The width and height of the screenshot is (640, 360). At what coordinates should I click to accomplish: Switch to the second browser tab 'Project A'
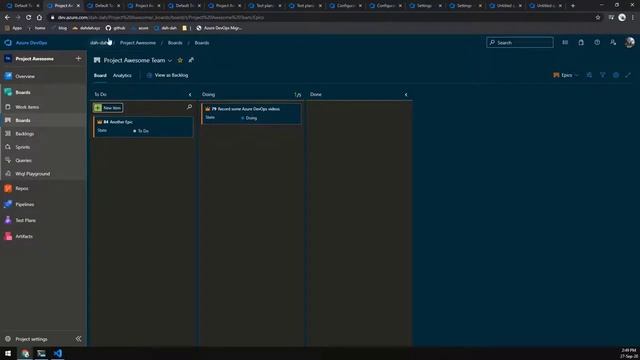[64, 6]
